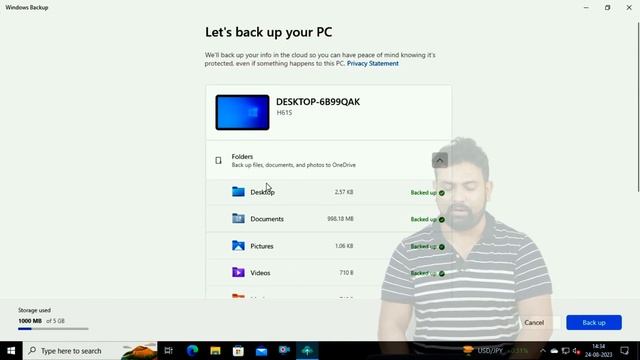Click the volume tray icon

click(x=576, y=351)
